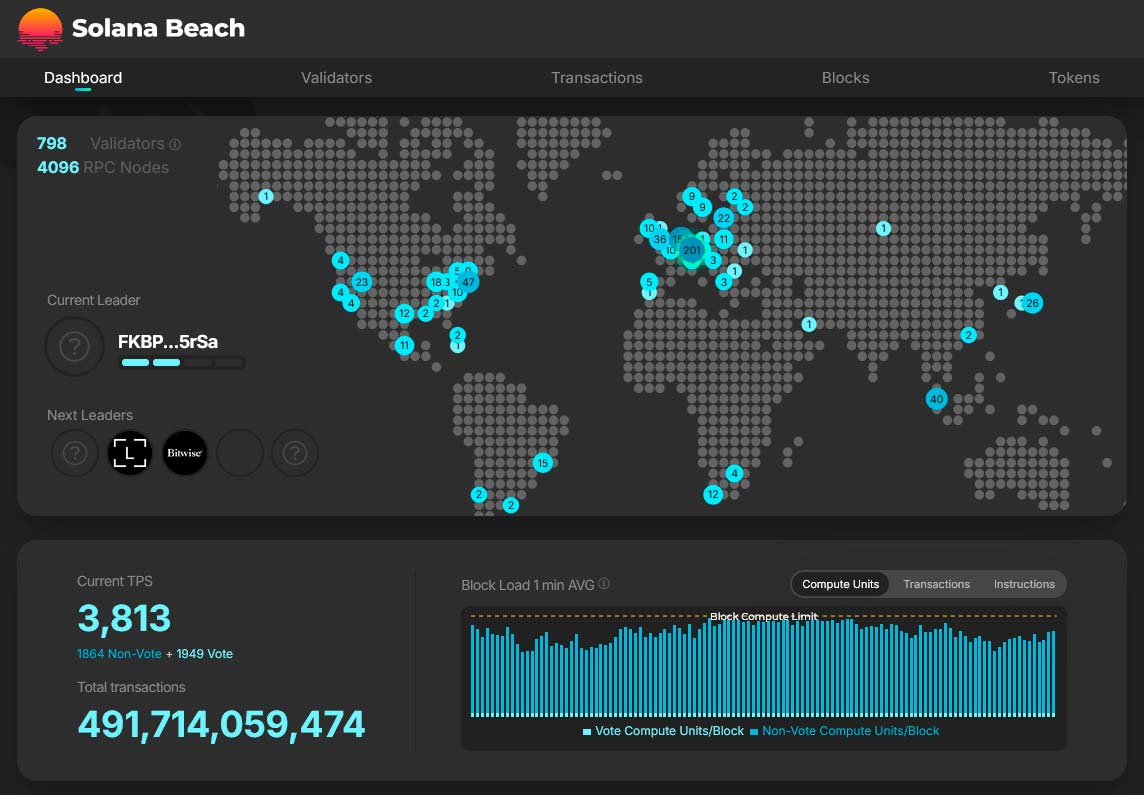The width and height of the screenshot is (1144, 795).
Task: Click the current leader slot progress bar
Action: (x=182, y=362)
